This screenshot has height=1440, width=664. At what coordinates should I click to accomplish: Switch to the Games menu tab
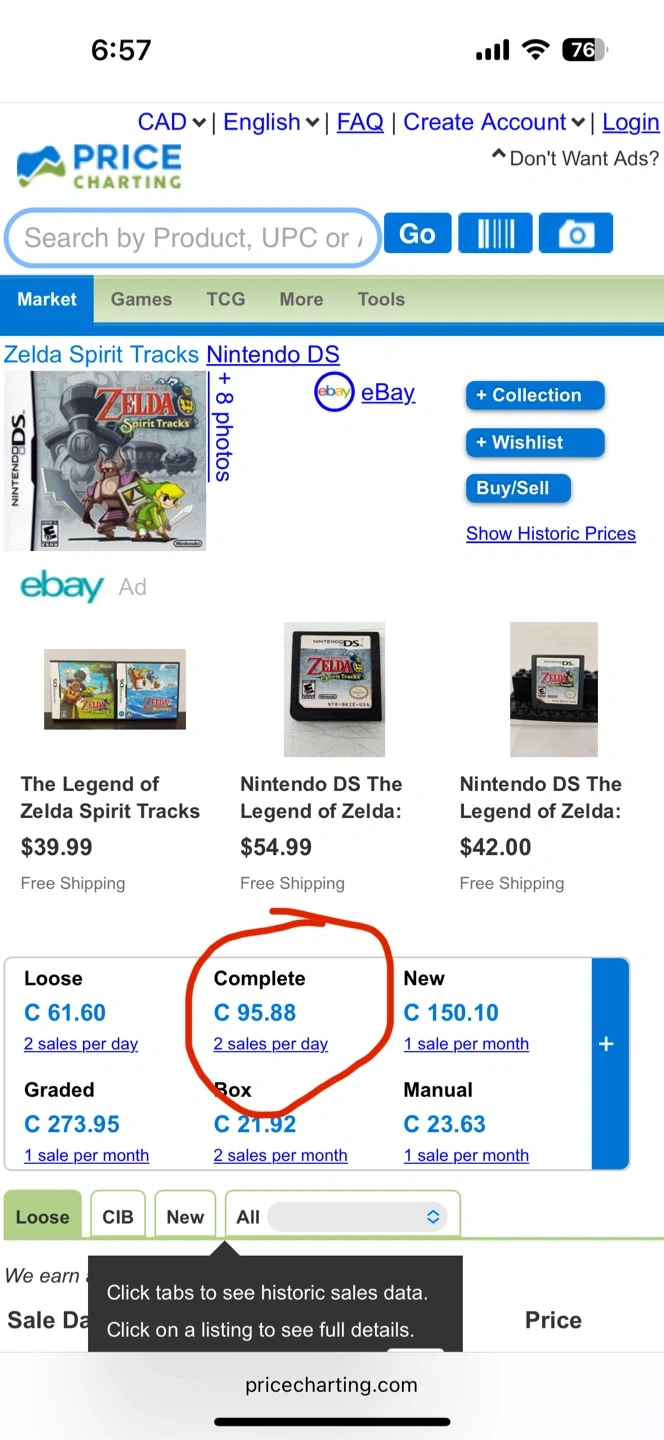[141, 299]
